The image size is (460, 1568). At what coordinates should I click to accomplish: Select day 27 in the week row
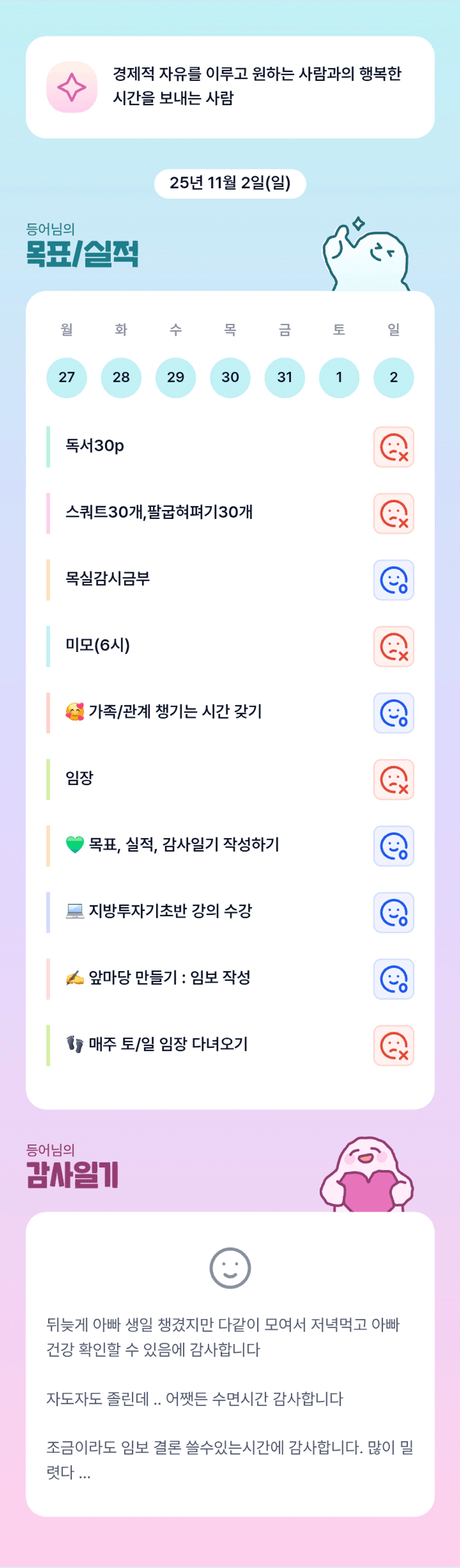click(67, 378)
